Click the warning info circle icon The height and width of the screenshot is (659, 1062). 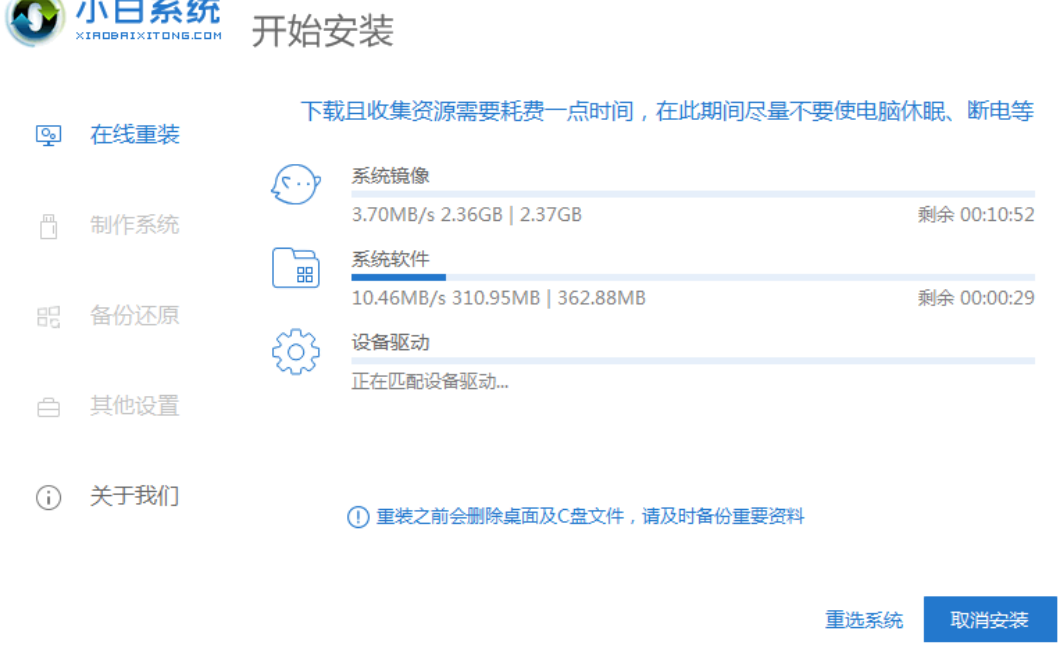coord(358,517)
